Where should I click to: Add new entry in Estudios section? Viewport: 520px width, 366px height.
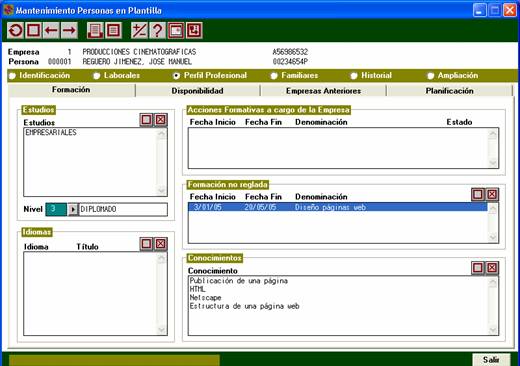click(146, 120)
